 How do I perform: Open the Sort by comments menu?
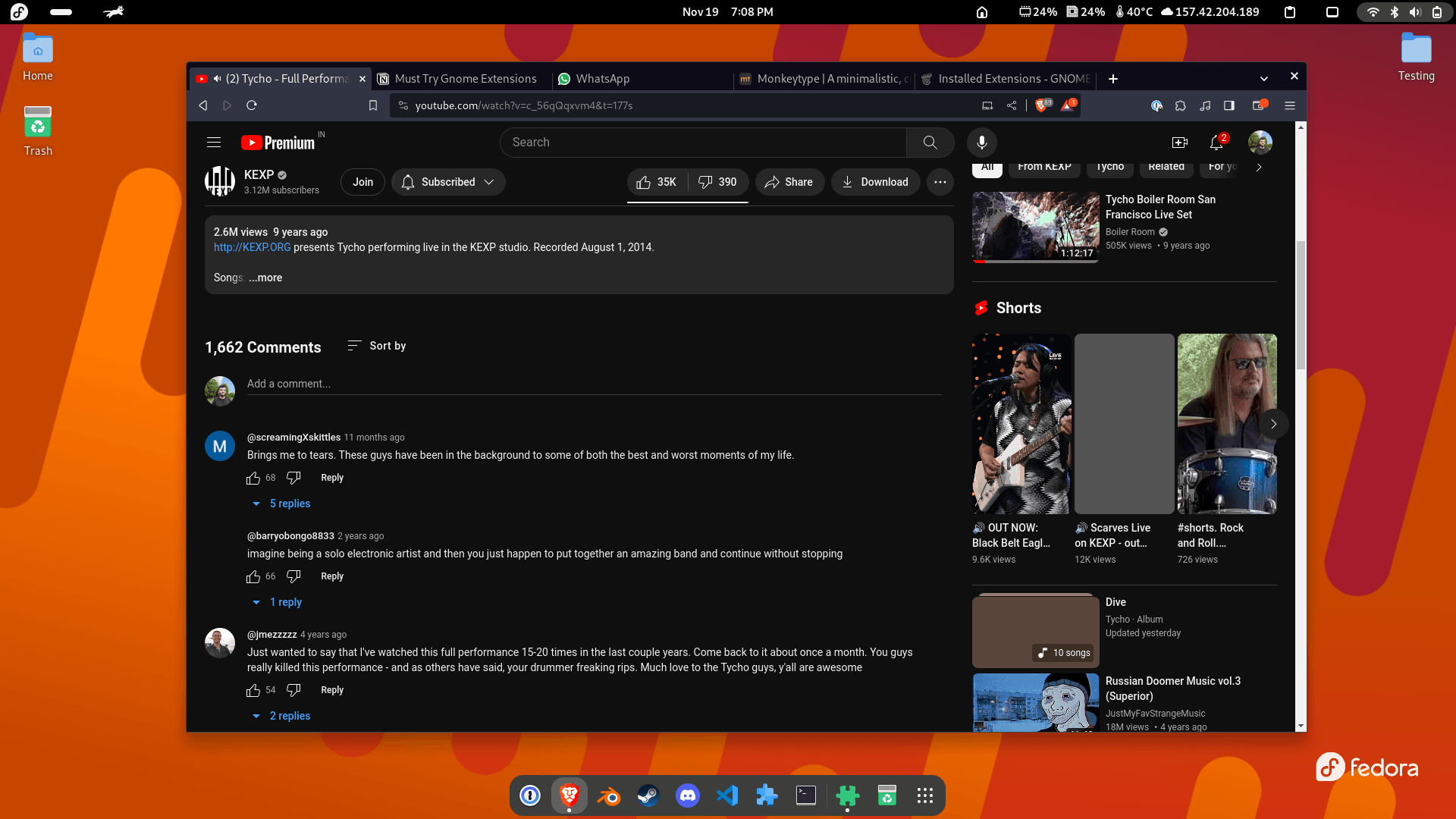tap(377, 346)
